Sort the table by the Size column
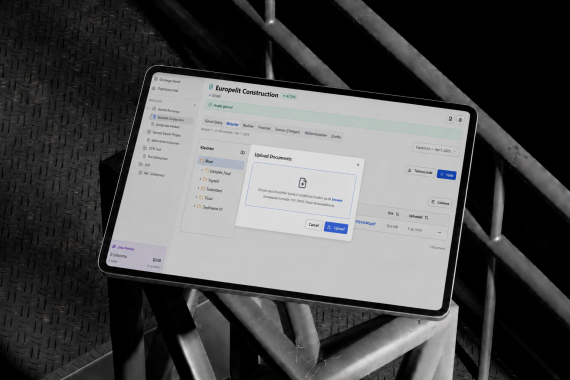Screen dimensions: 570x380 (393, 213)
